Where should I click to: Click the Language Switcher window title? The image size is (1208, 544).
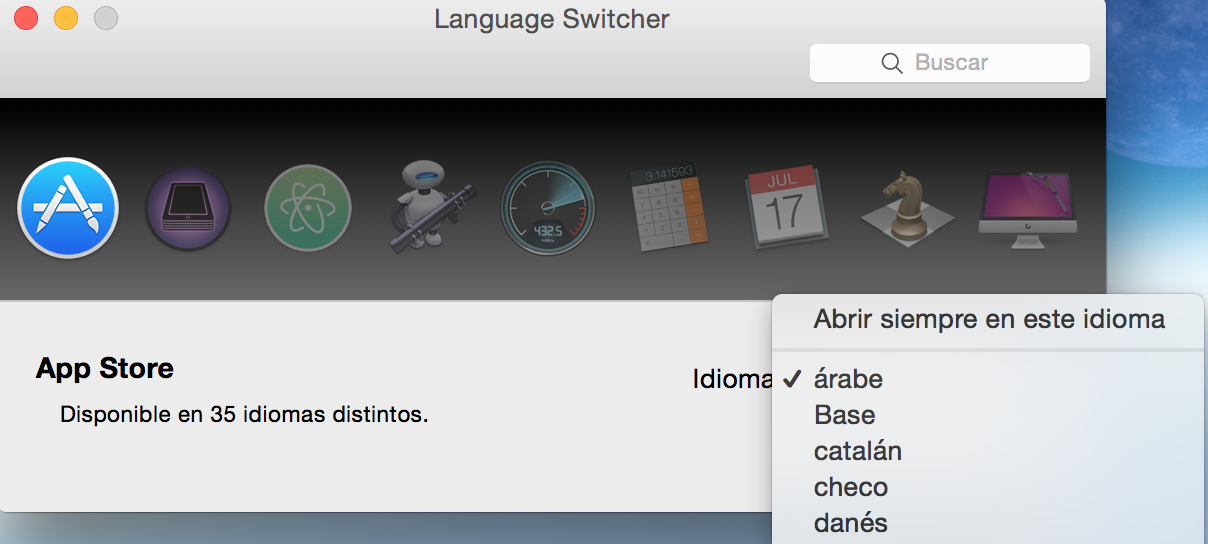pyautogui.click(x=552, y=19)
